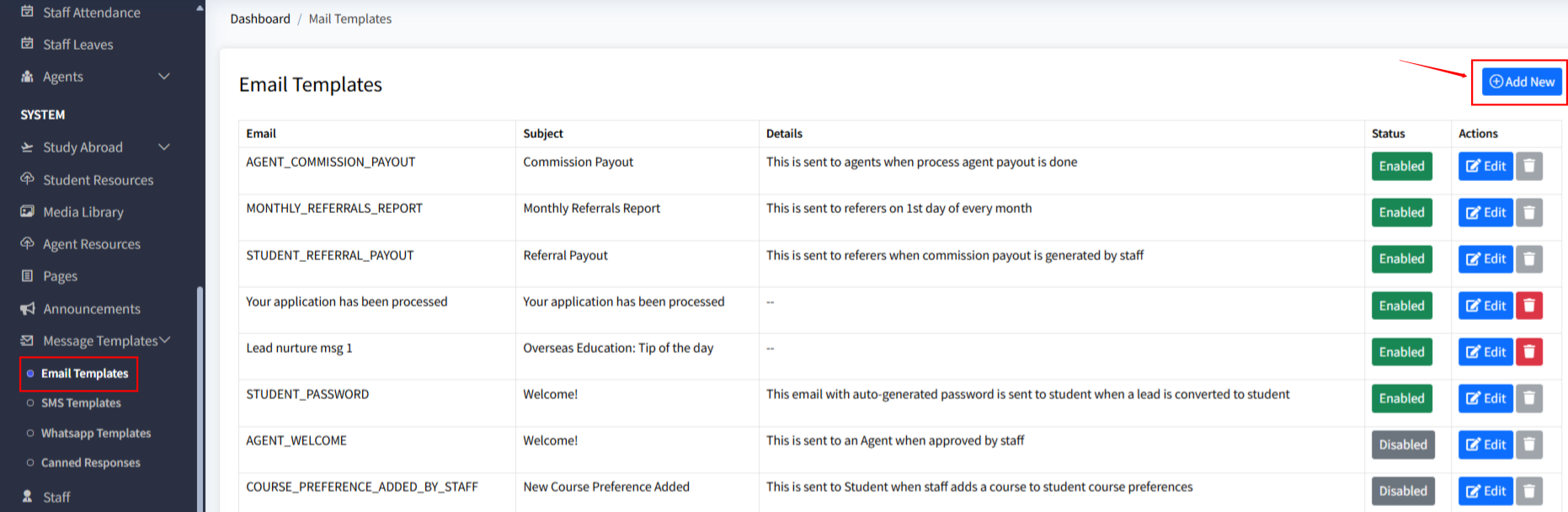Click the Pages document icon

coord(28,276)
